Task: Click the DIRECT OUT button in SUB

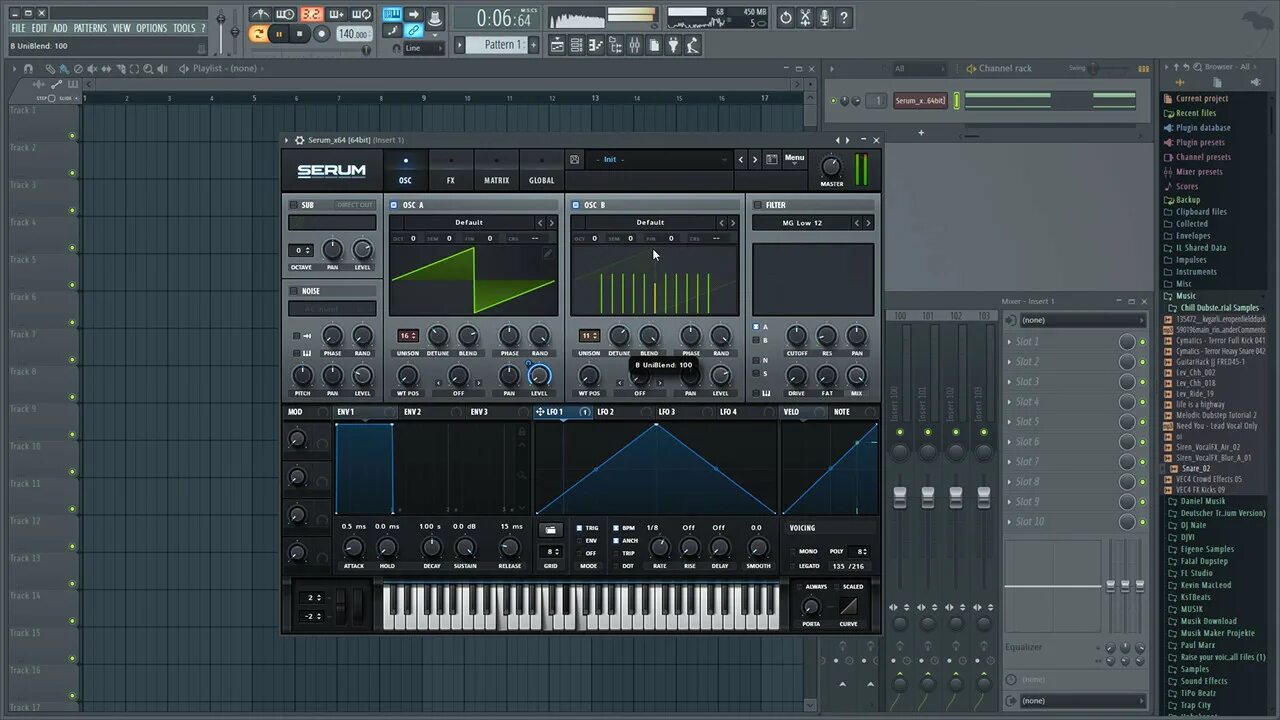Action: (354, 205)
